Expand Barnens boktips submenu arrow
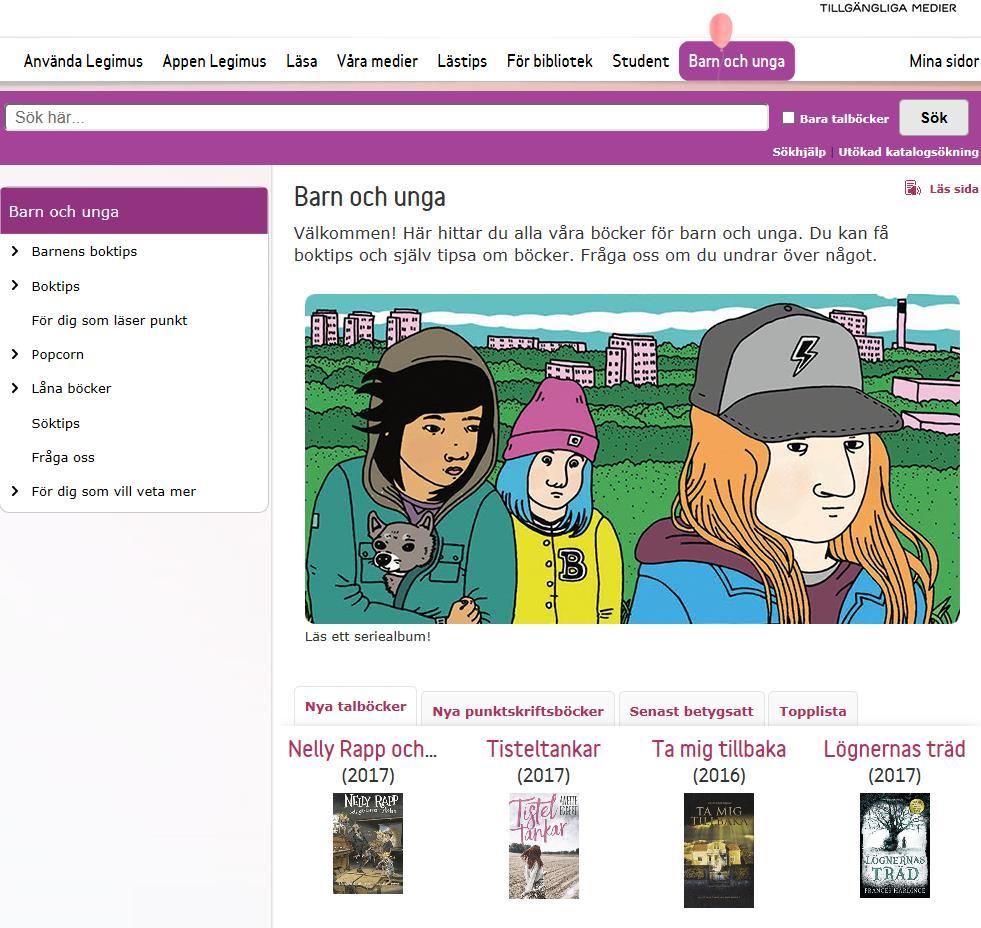Viewport: 981px width, 928px height. [15, 251]
